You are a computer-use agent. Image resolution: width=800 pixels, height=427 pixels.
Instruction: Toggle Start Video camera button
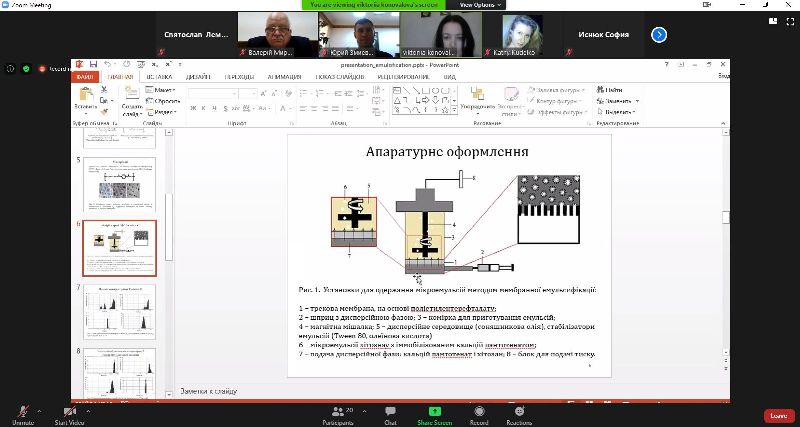pos(70,411)
